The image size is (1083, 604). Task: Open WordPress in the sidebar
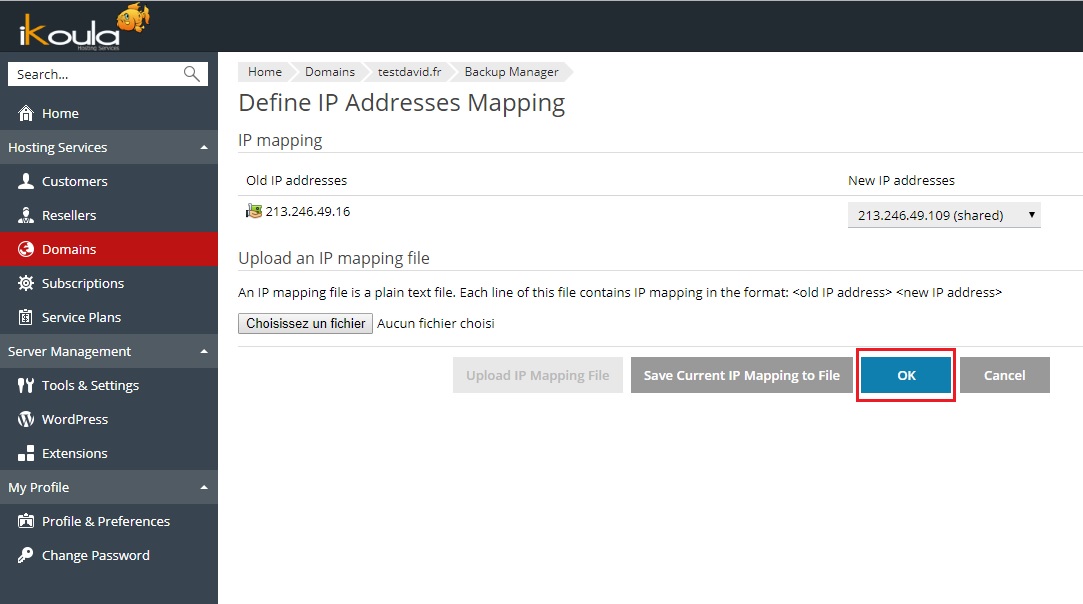pos(108,419)
